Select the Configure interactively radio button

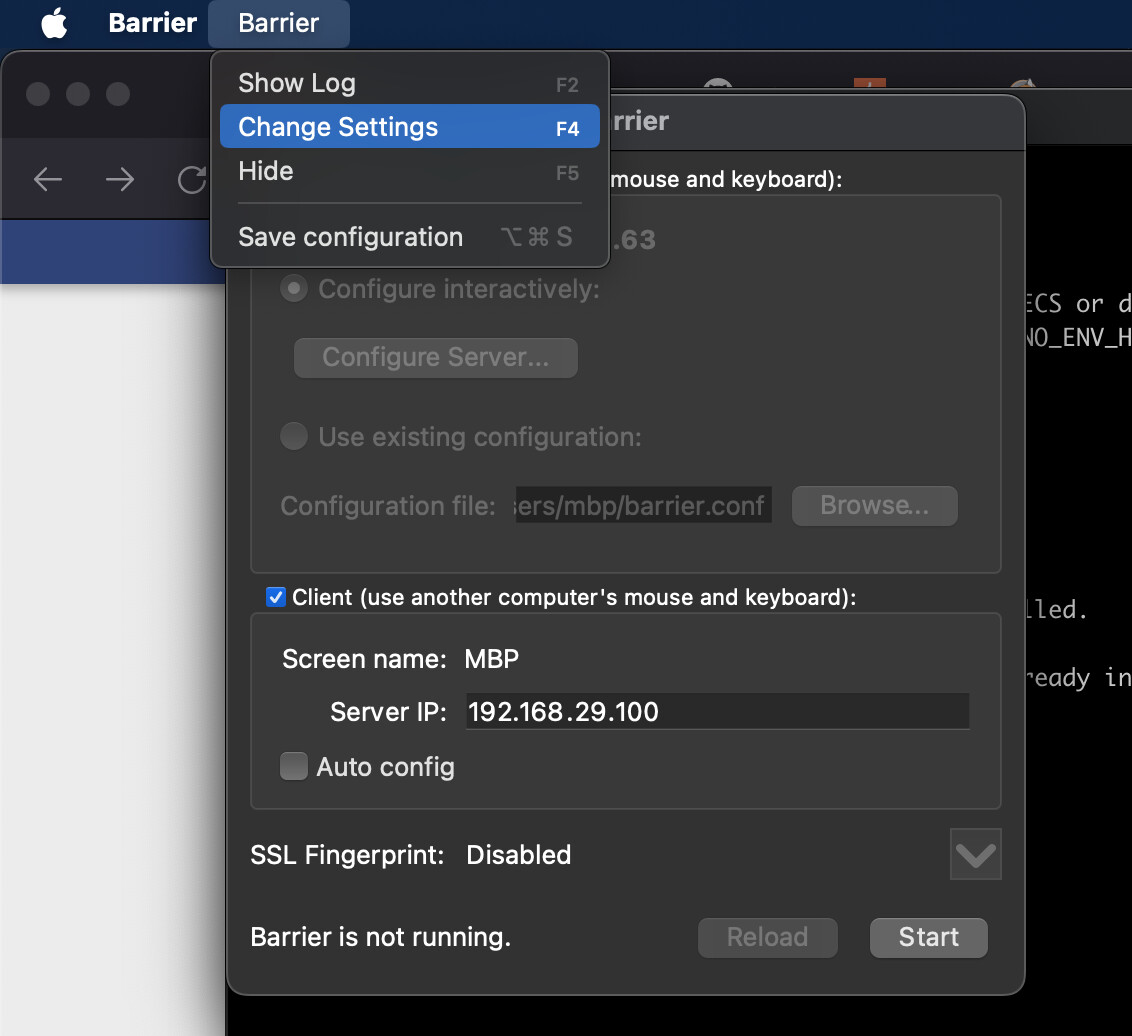(x=293, y=288)
